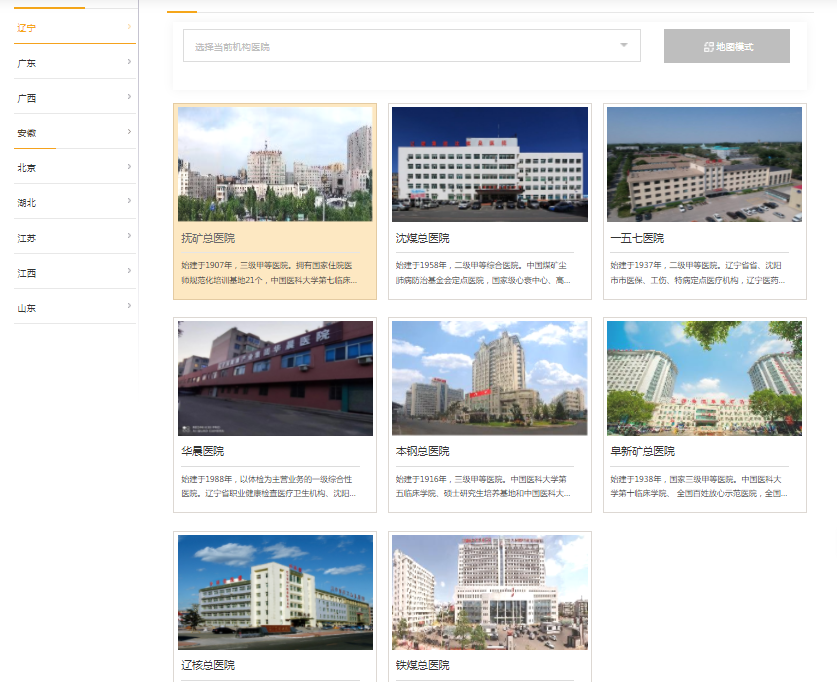
Task: Click the 山东 chevron arrow icon
Action: tap(129, 307)
